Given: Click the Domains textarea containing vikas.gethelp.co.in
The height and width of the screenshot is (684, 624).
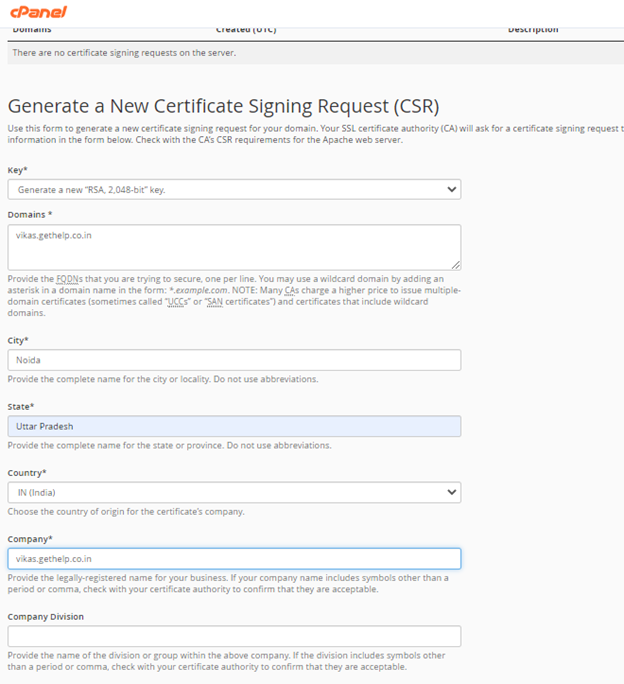Looking at the screenshot, I should (x=234, y=246).
